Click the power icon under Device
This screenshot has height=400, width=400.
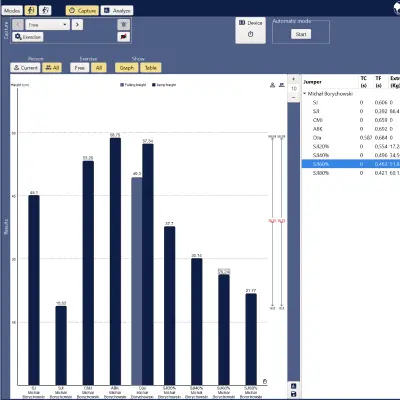pos(251,34)
